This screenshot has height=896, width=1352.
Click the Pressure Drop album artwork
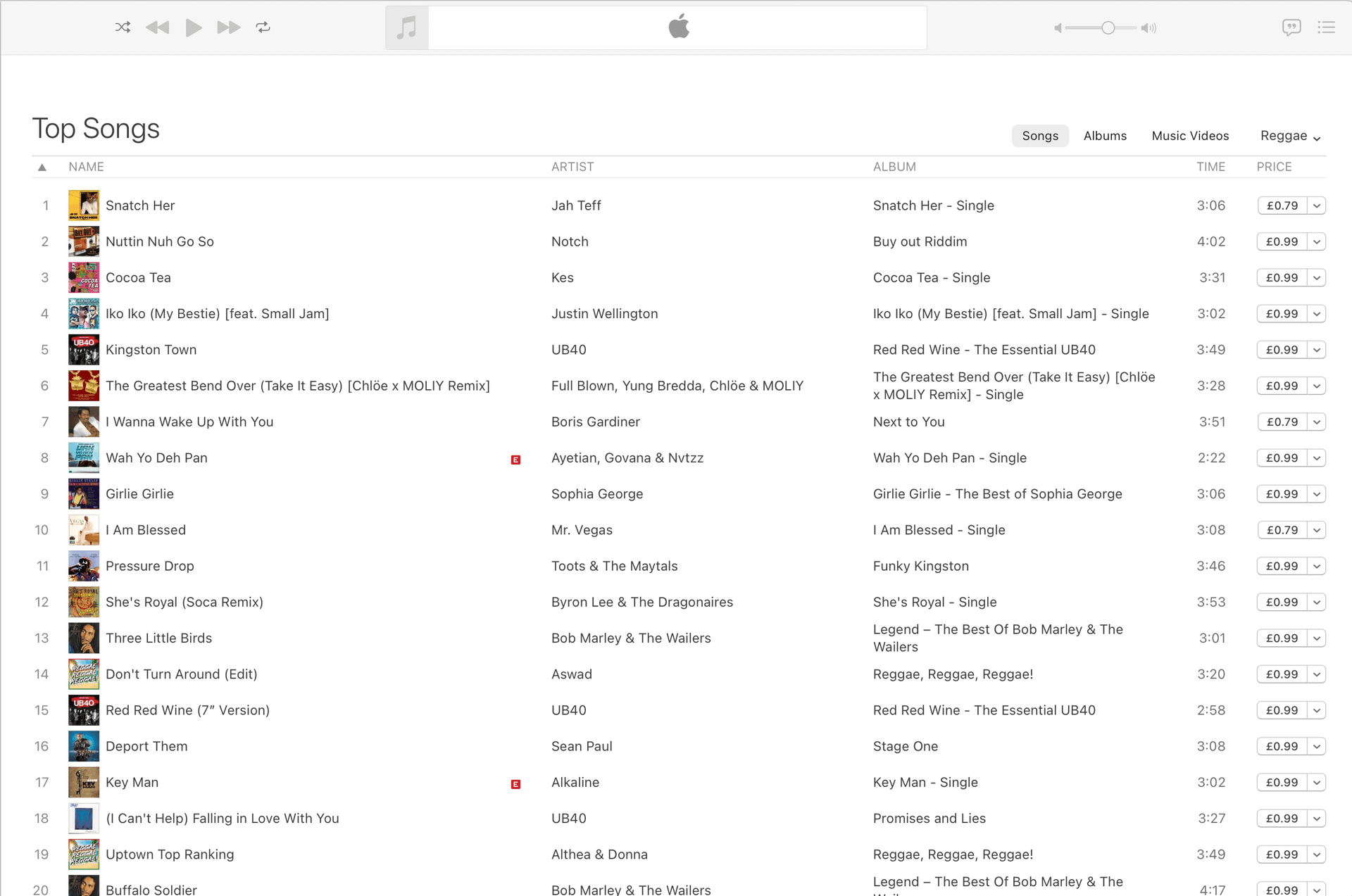point(84,566)
